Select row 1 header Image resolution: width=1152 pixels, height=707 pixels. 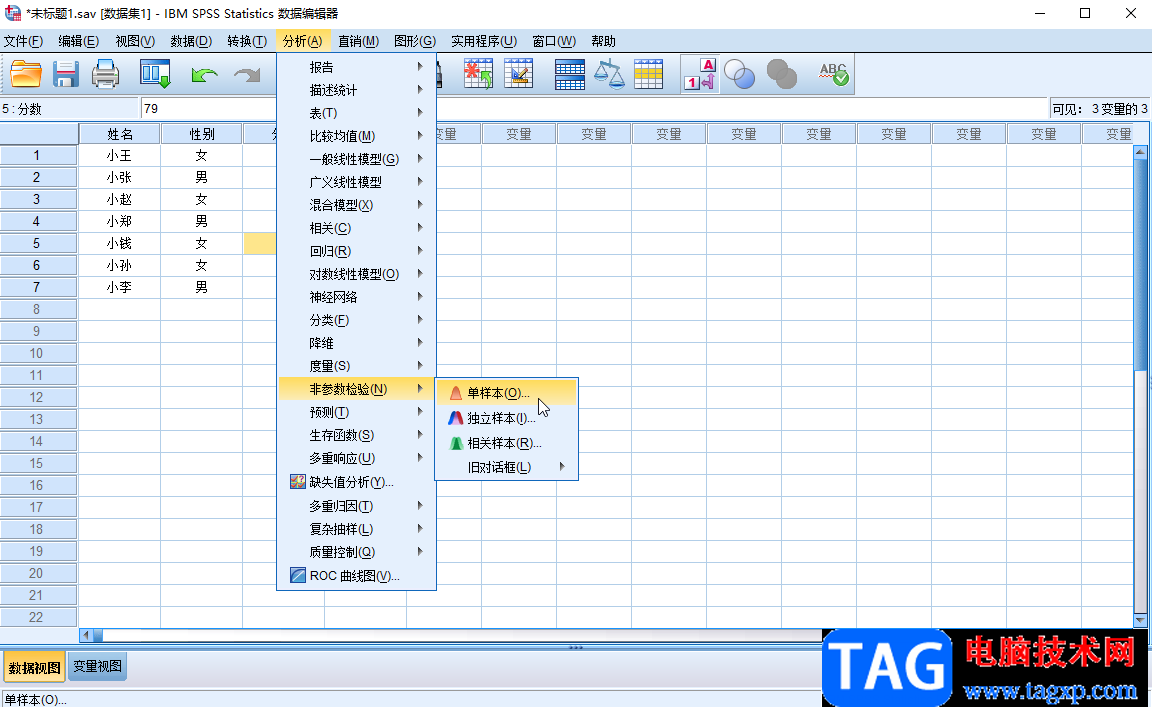pyautogui.click(x=38, y=156)
